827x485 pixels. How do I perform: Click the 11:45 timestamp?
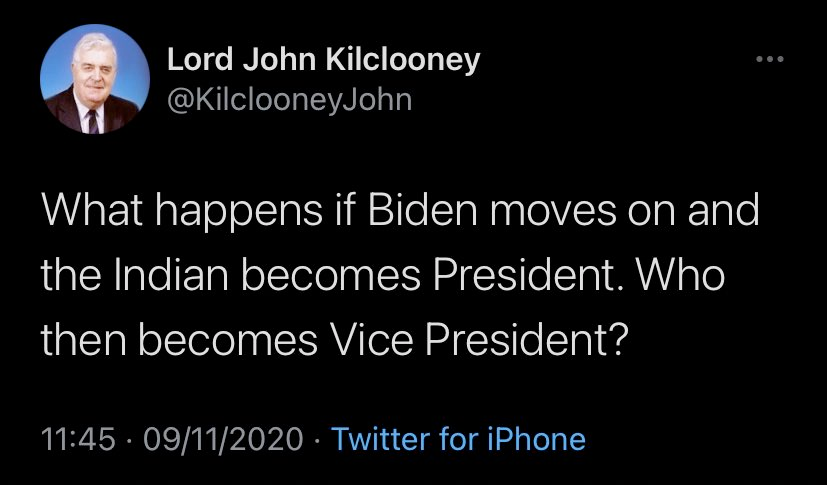click(x=78, y=440)
